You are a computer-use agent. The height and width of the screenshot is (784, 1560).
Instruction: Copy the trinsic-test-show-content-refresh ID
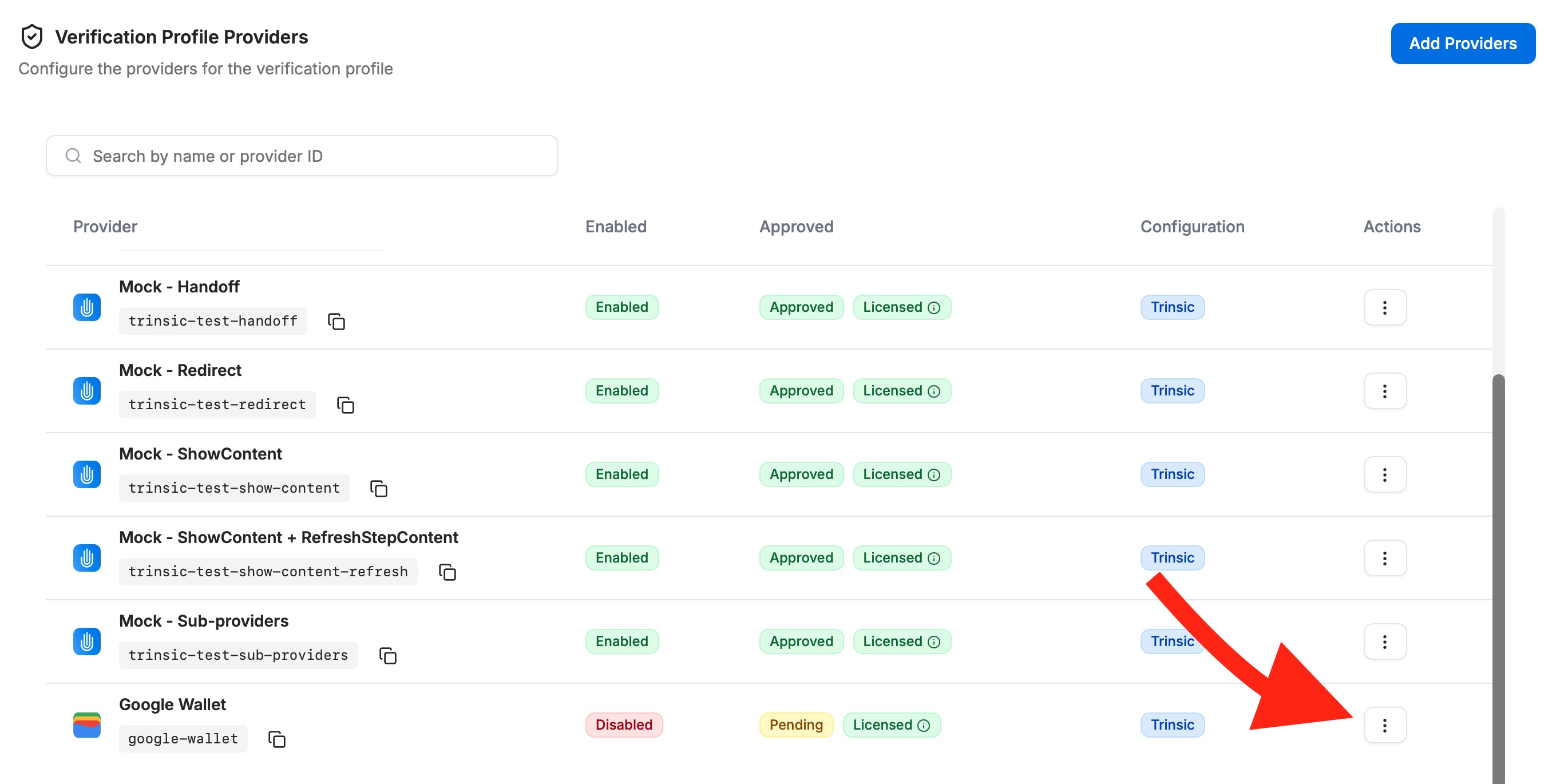click(x=447, y=572)
